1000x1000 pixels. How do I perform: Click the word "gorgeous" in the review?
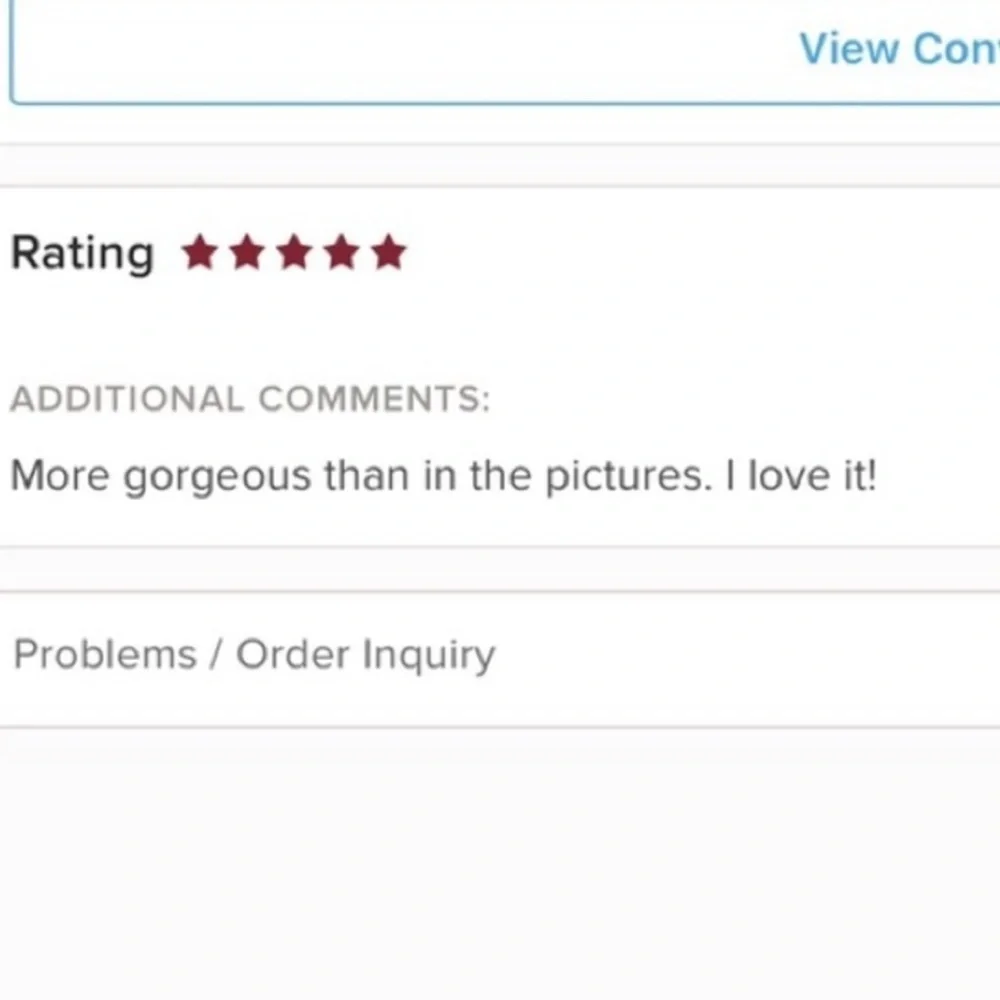[x=217, y=476]
